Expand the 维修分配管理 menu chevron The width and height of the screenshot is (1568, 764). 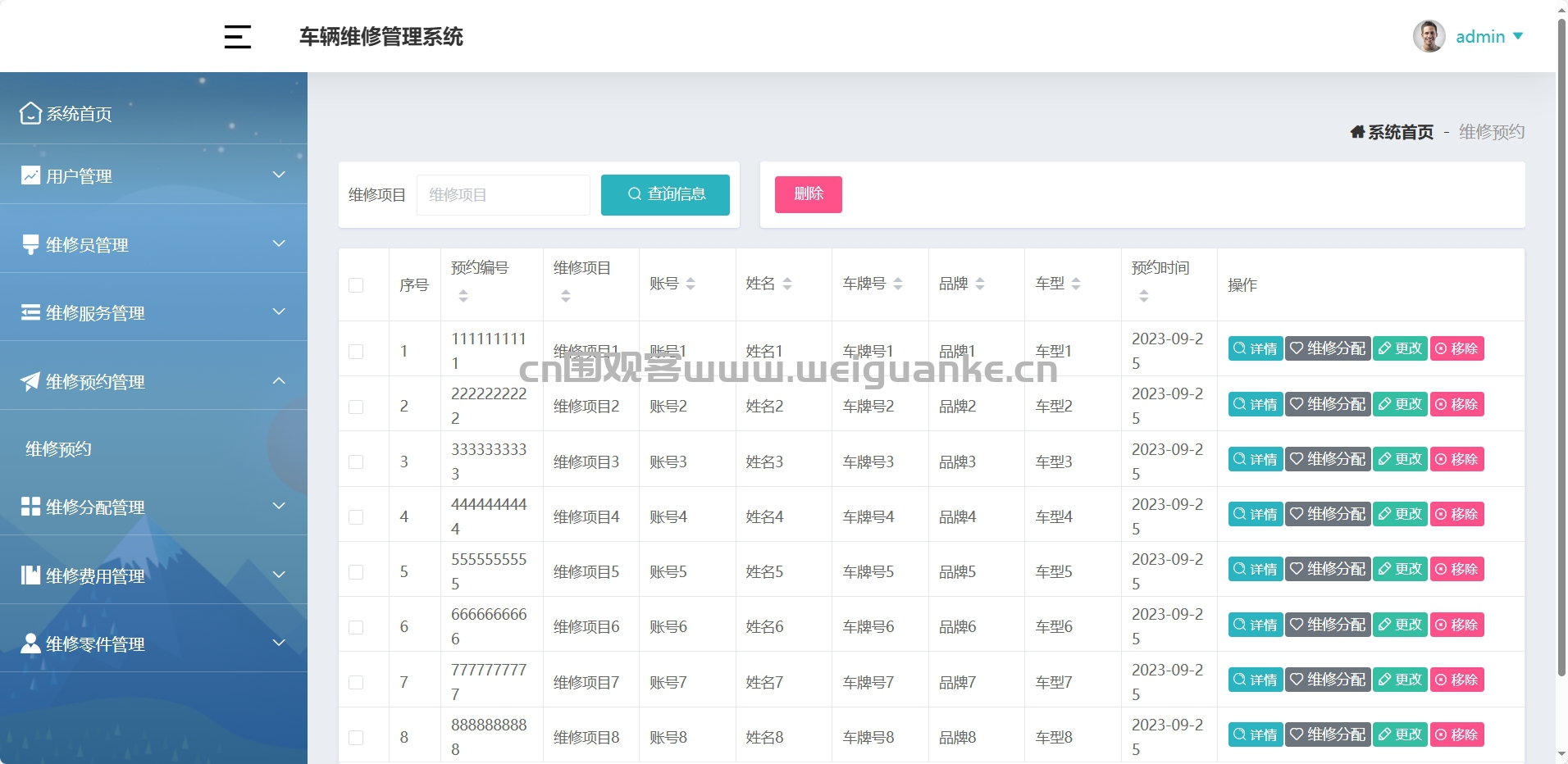(x=279, y=506)
